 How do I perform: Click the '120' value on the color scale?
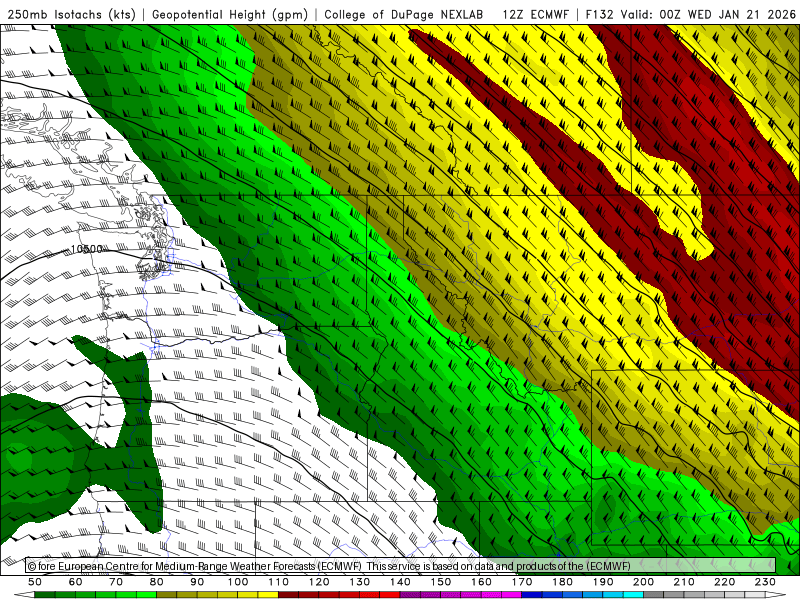(319, 582)
